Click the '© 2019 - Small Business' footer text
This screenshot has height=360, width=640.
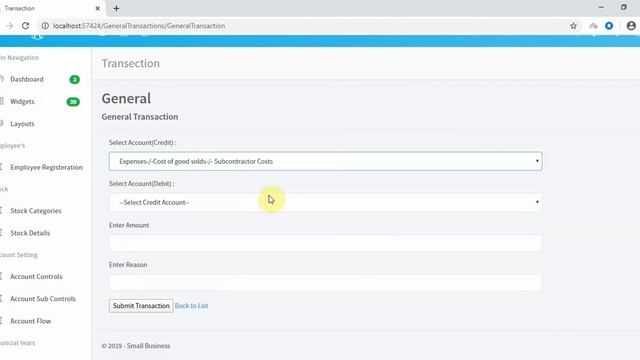pos(136,346)
